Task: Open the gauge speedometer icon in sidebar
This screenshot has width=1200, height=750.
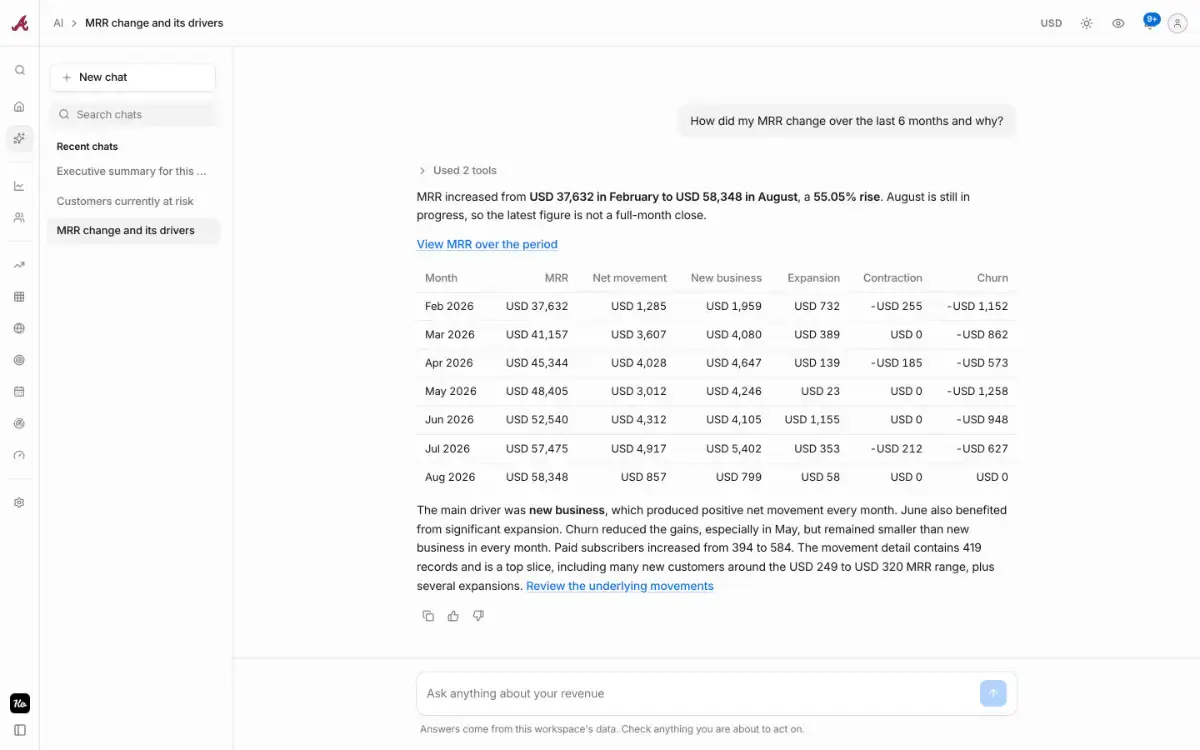Action: (19, 455)
